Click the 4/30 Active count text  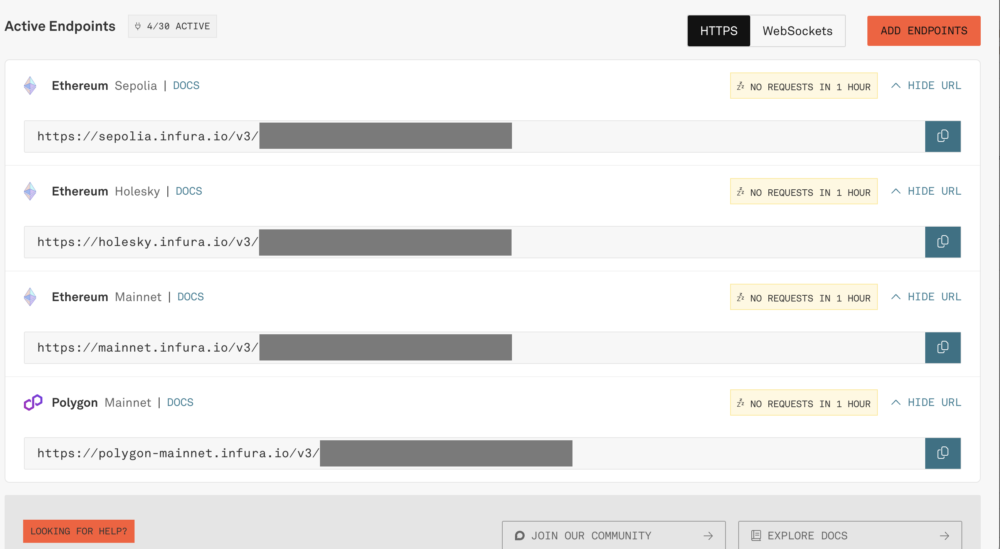[178, 26]
